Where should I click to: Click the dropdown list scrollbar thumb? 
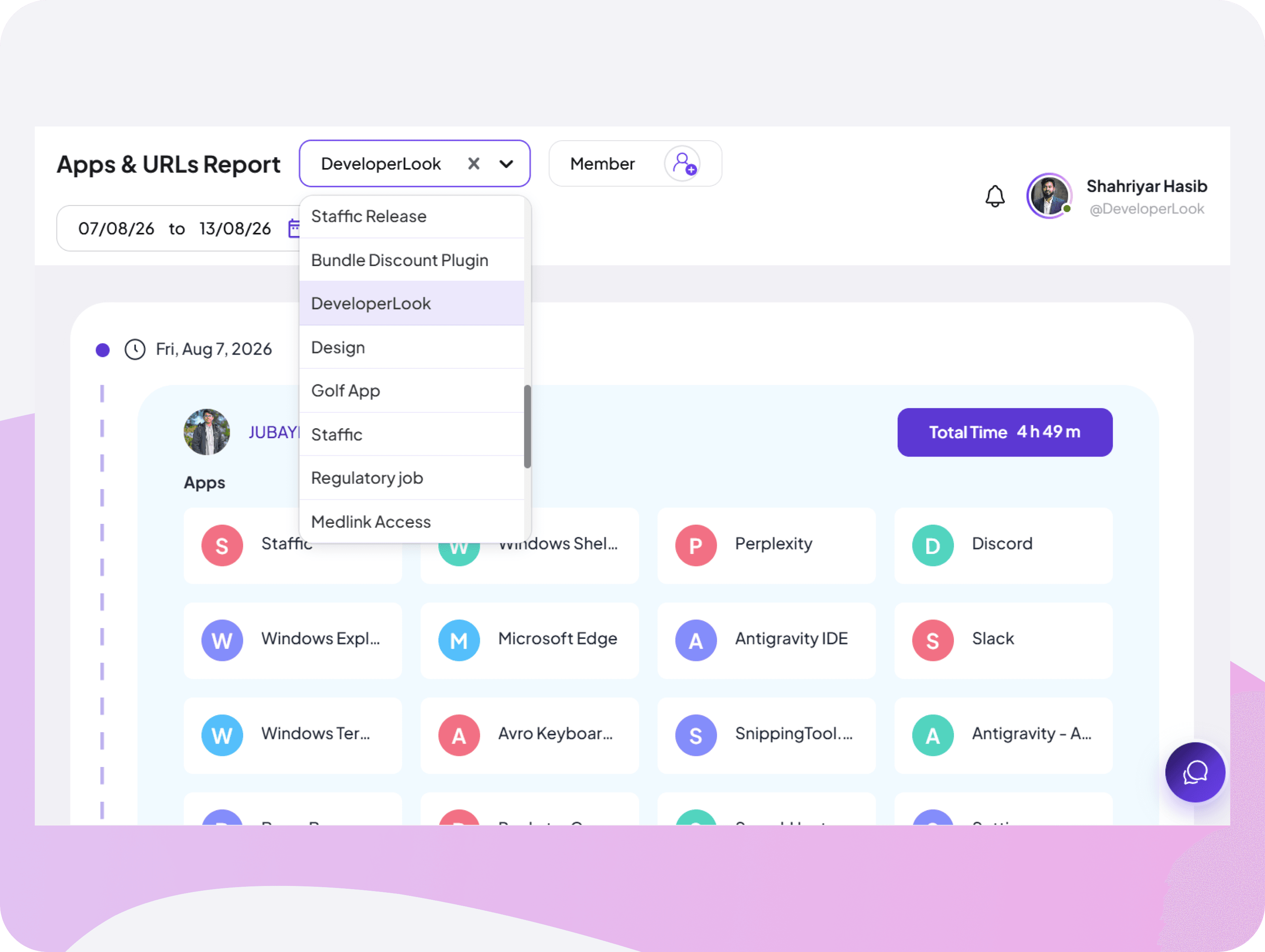pos(527,427)
